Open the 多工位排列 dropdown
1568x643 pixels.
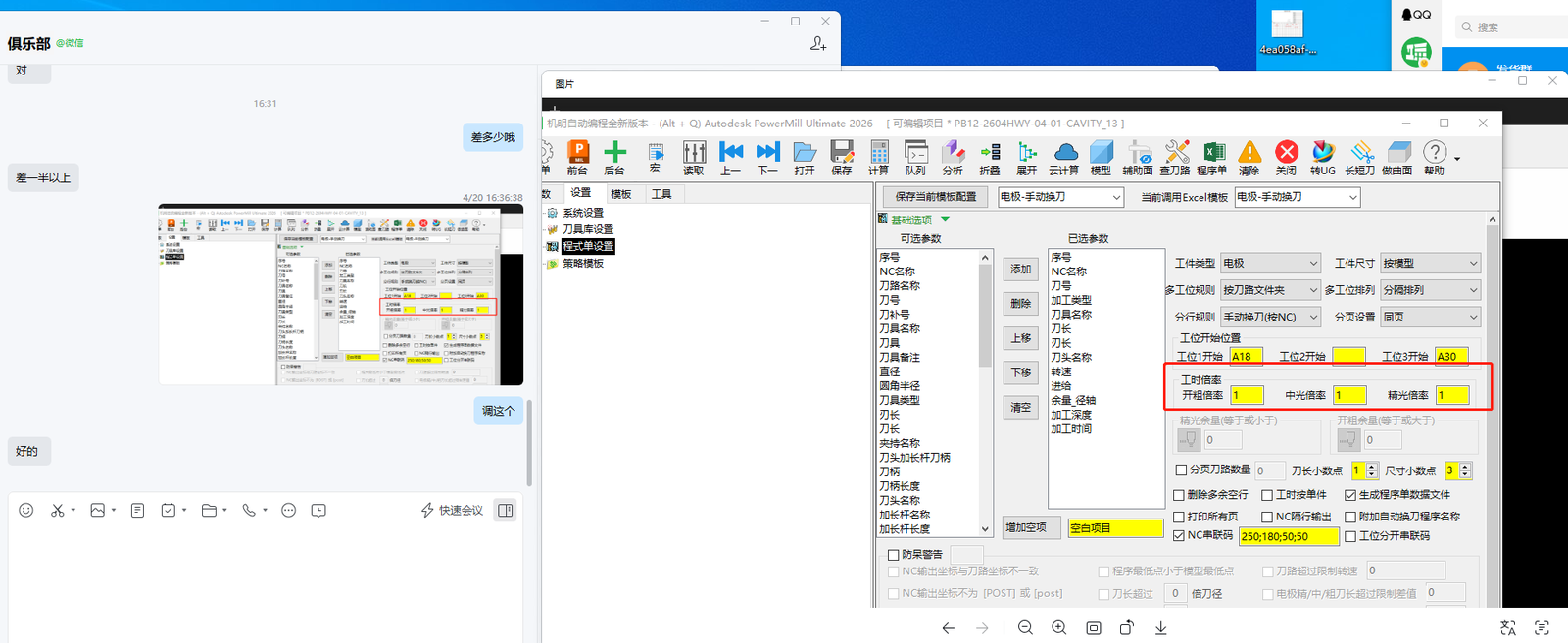1430,290
